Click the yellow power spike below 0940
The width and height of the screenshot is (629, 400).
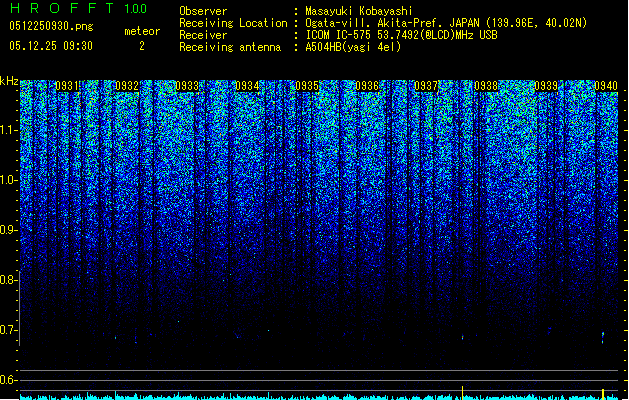click(x=603, y=394)
